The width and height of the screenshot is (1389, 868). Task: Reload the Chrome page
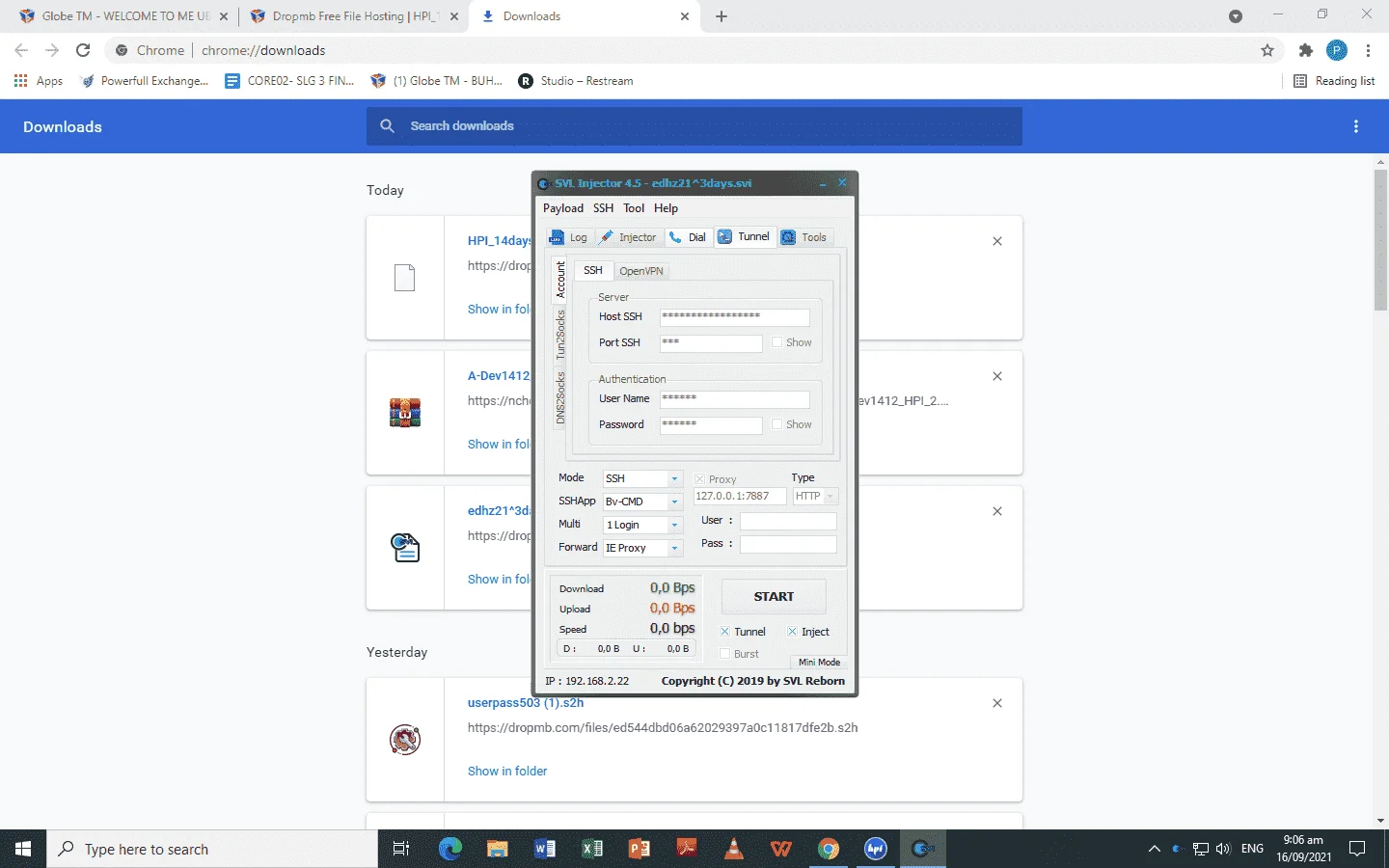83,50
